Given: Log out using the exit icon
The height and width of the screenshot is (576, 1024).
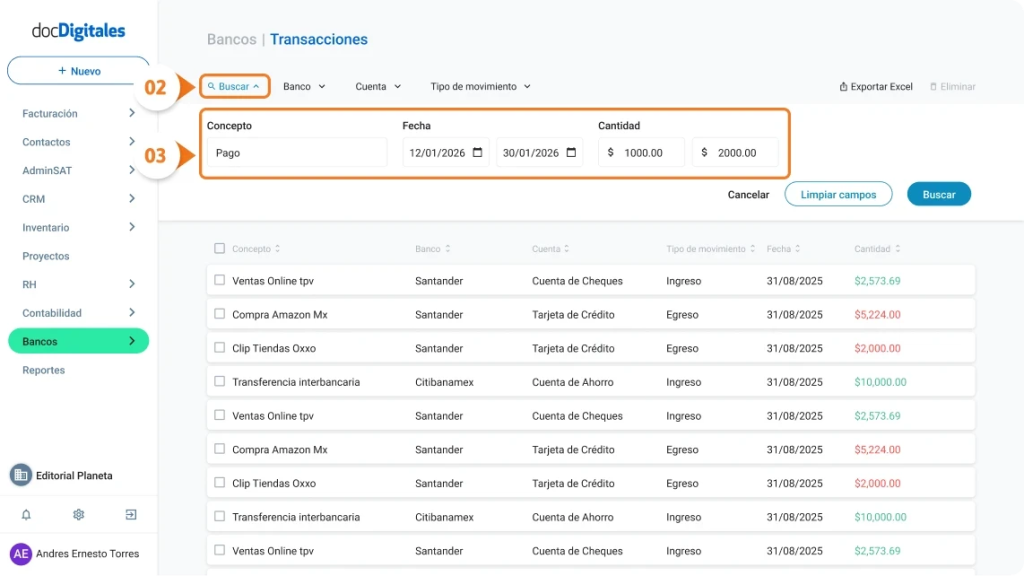Looking at the screenshot, I should point(129,514).
